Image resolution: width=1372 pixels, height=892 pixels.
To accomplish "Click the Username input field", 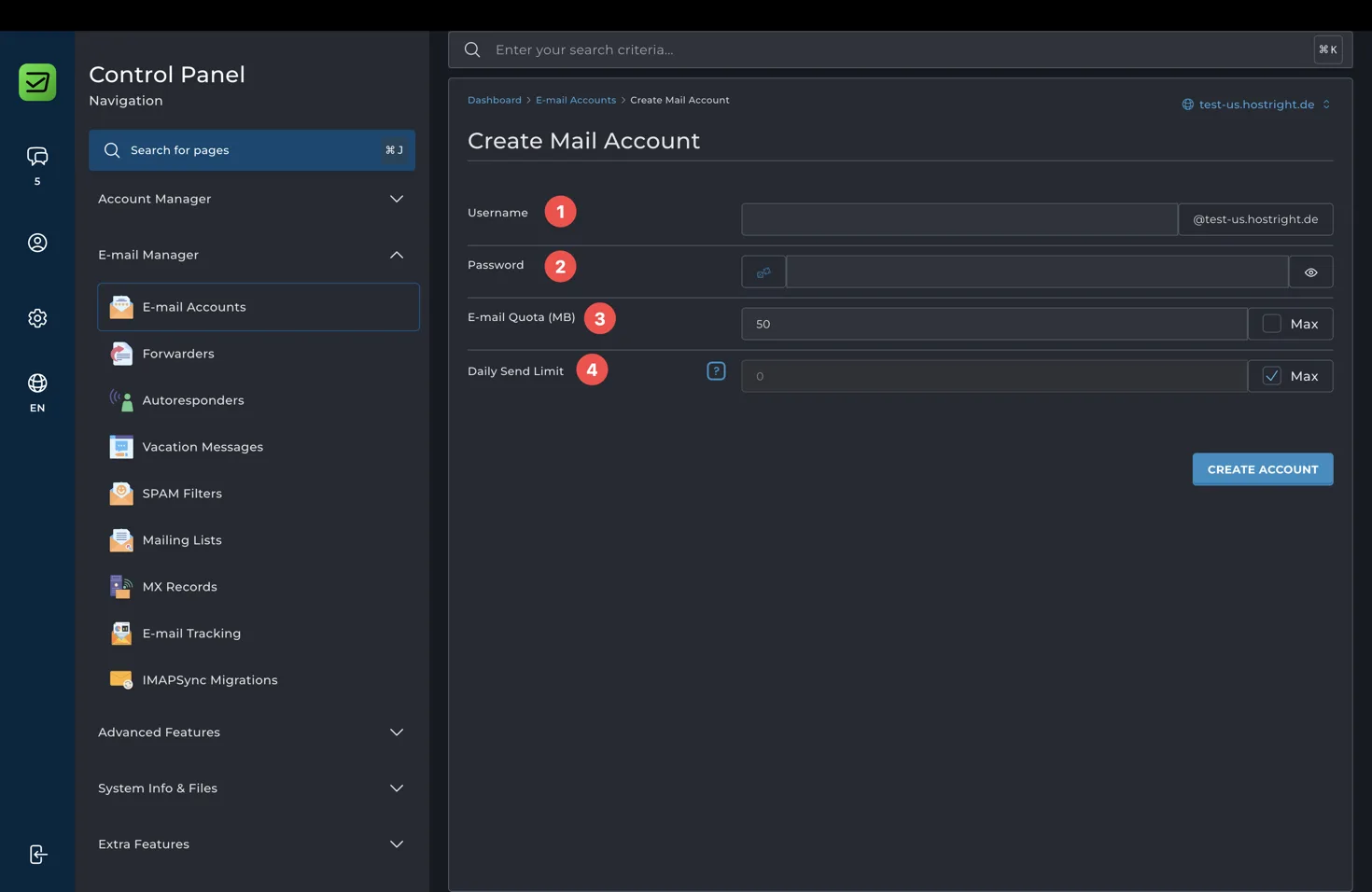I will point(959,219).
